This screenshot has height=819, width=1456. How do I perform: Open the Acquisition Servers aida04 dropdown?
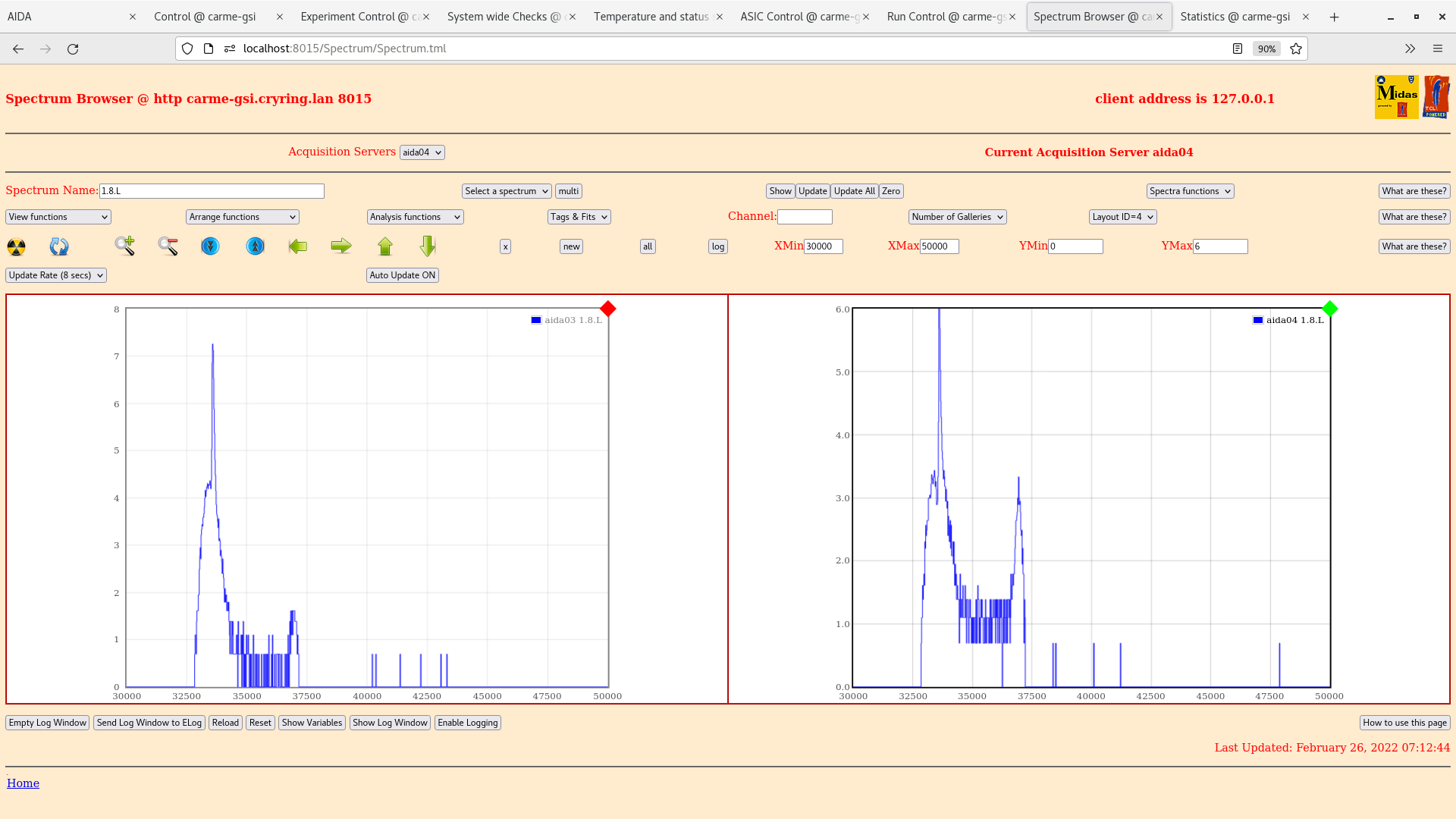click(x=422, y=152)
